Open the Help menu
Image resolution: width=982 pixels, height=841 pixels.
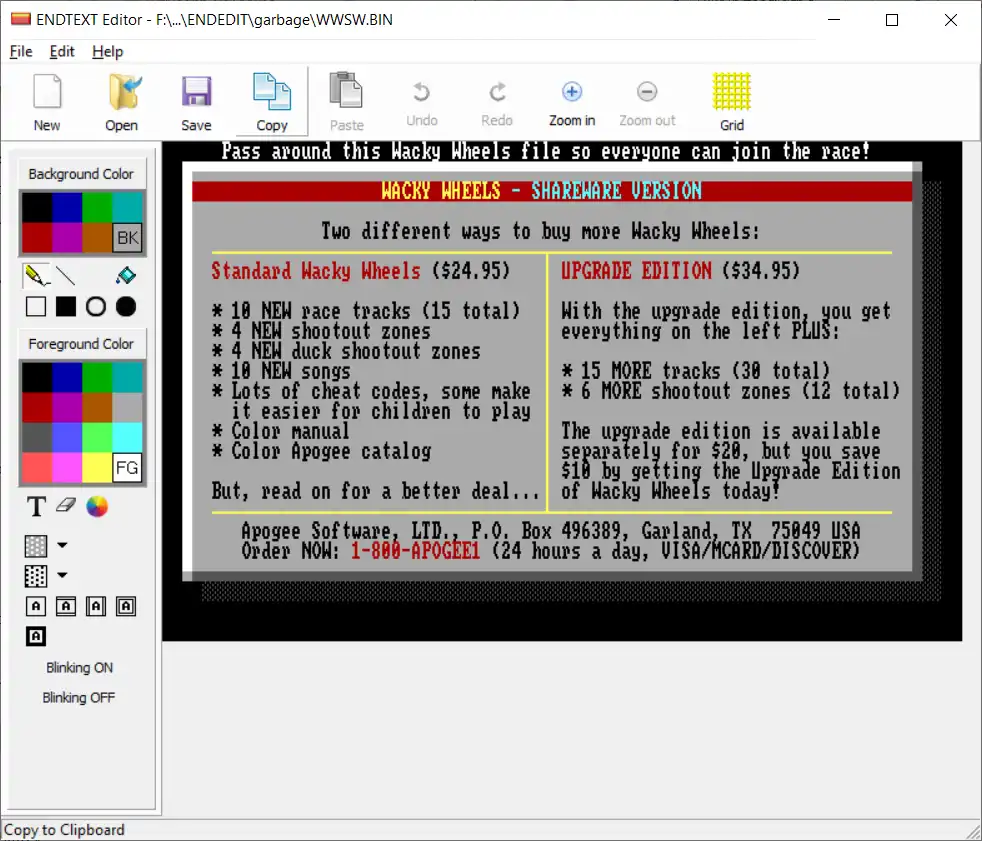click(x=108, y=51)
